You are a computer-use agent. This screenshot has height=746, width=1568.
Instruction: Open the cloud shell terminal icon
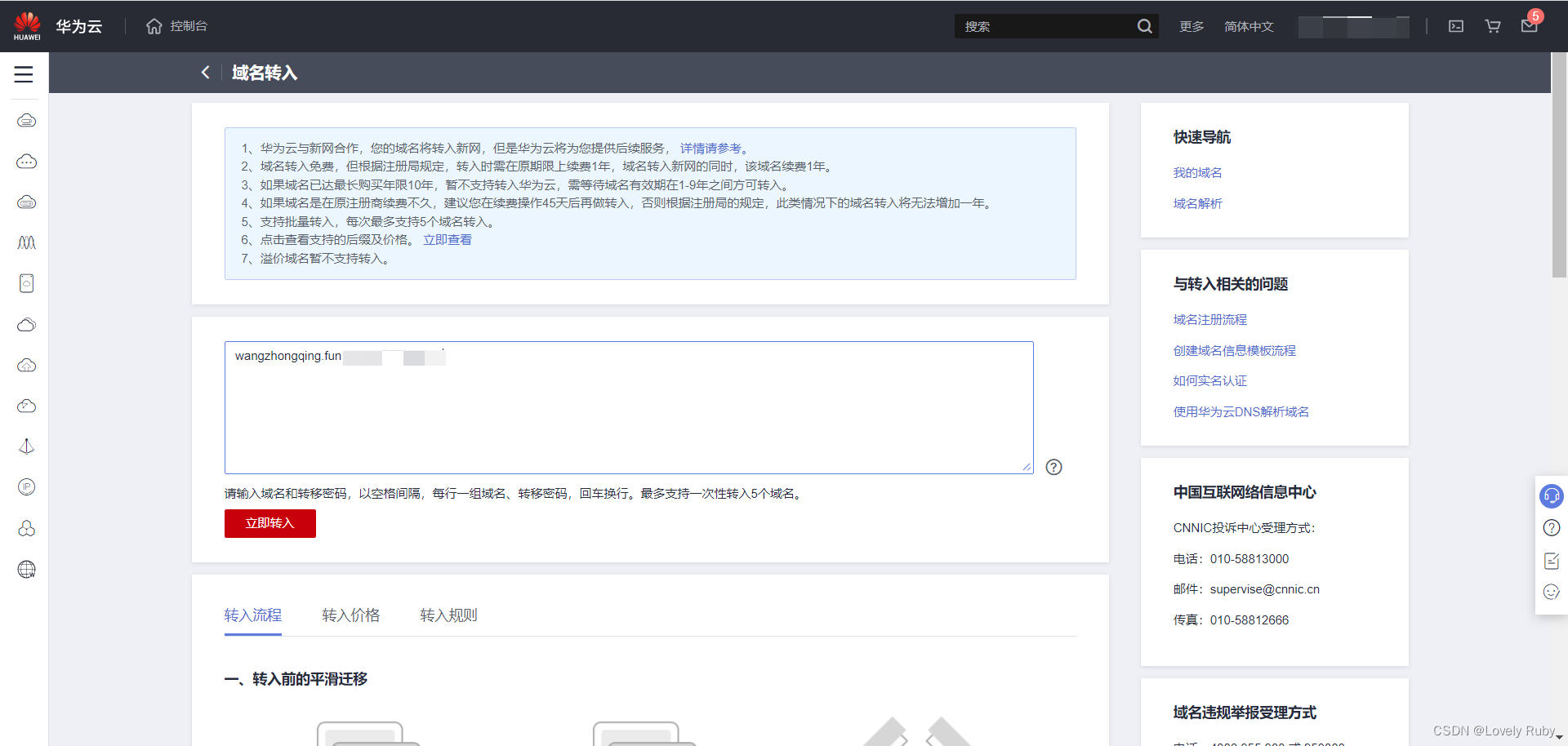coord(1456,26)
